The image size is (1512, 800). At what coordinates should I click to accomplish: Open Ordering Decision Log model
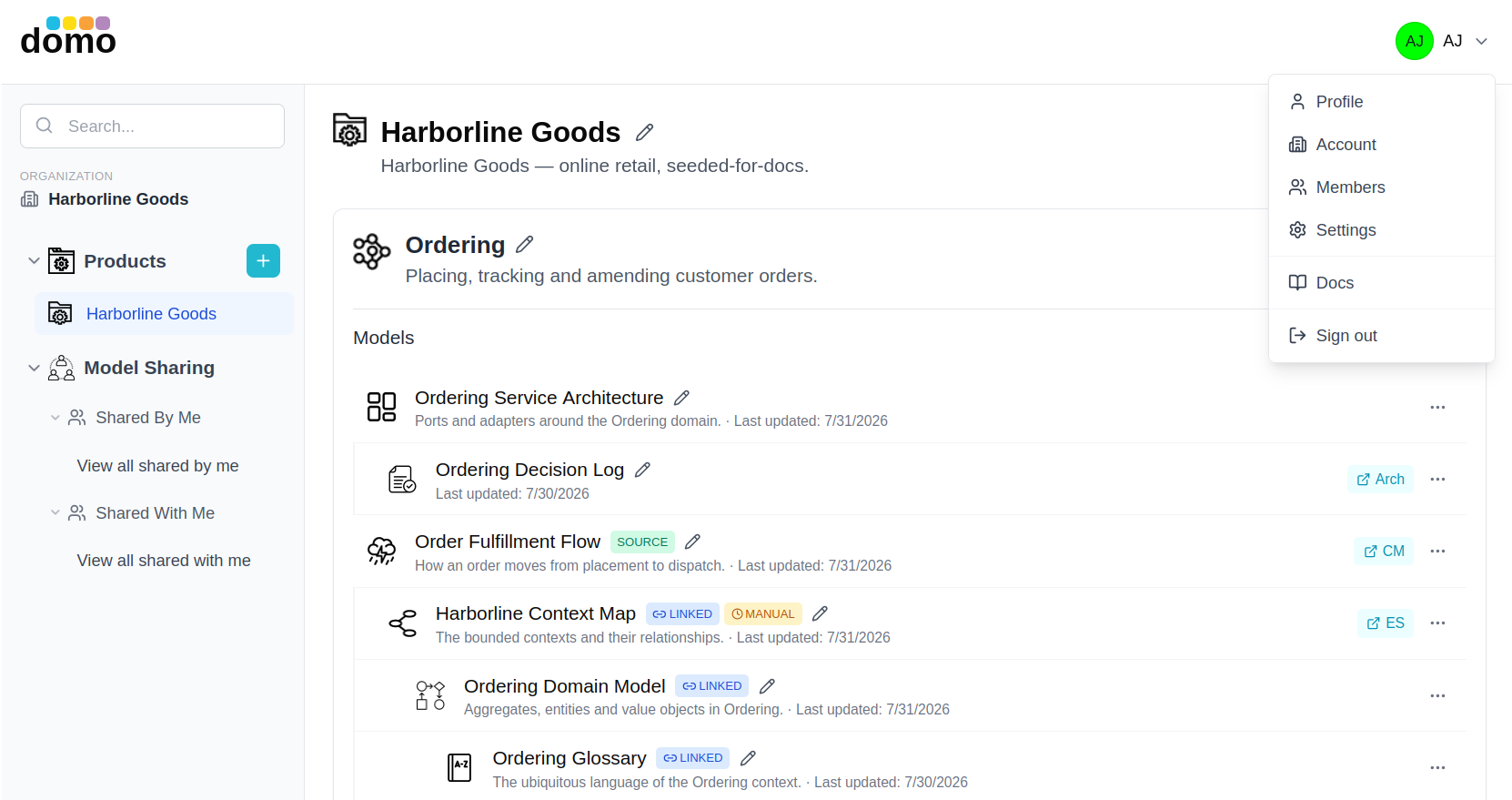[x=529, y=470]
